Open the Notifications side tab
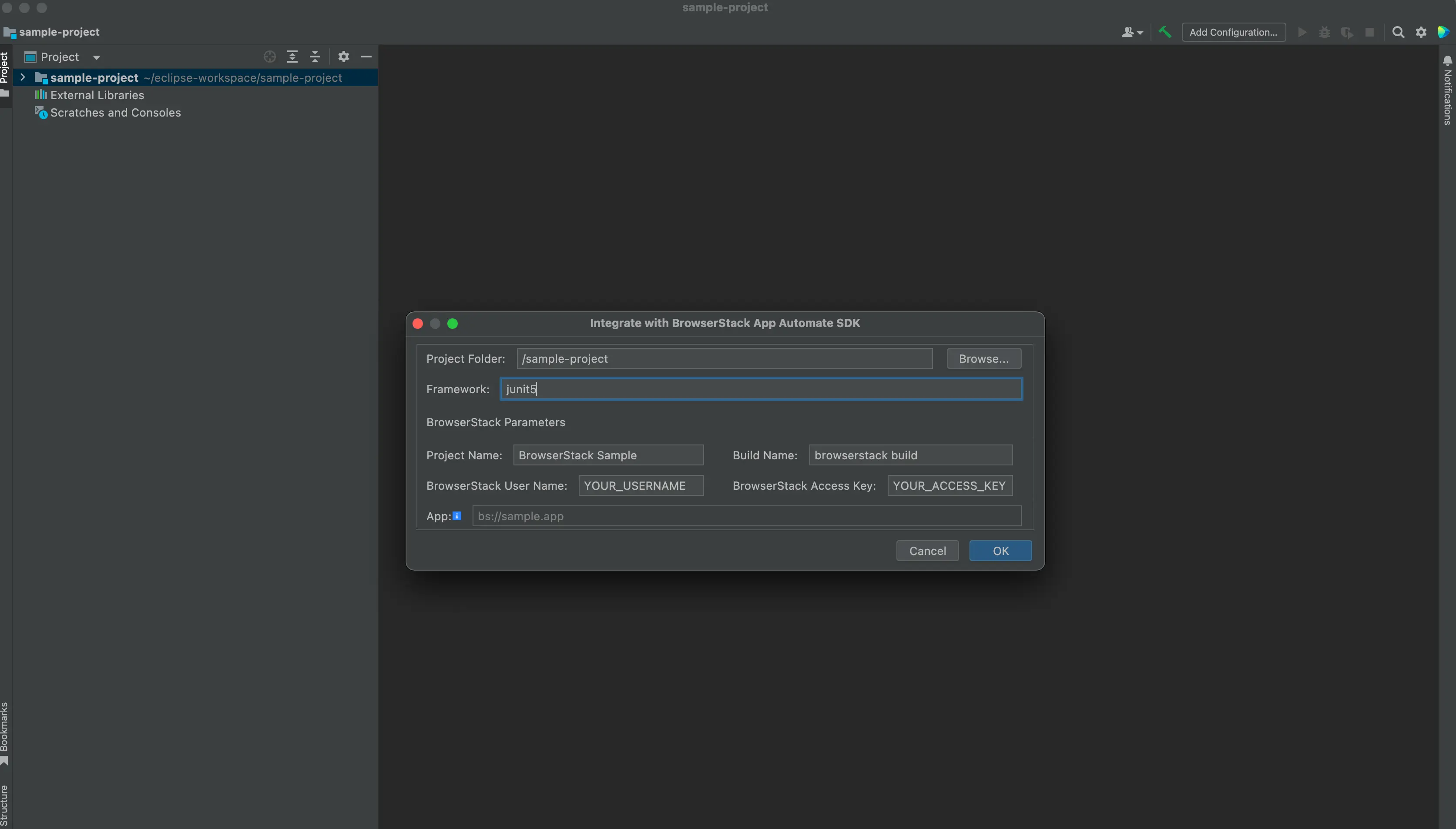This screenshot has height=829, width=1456. pos(1447,91)
